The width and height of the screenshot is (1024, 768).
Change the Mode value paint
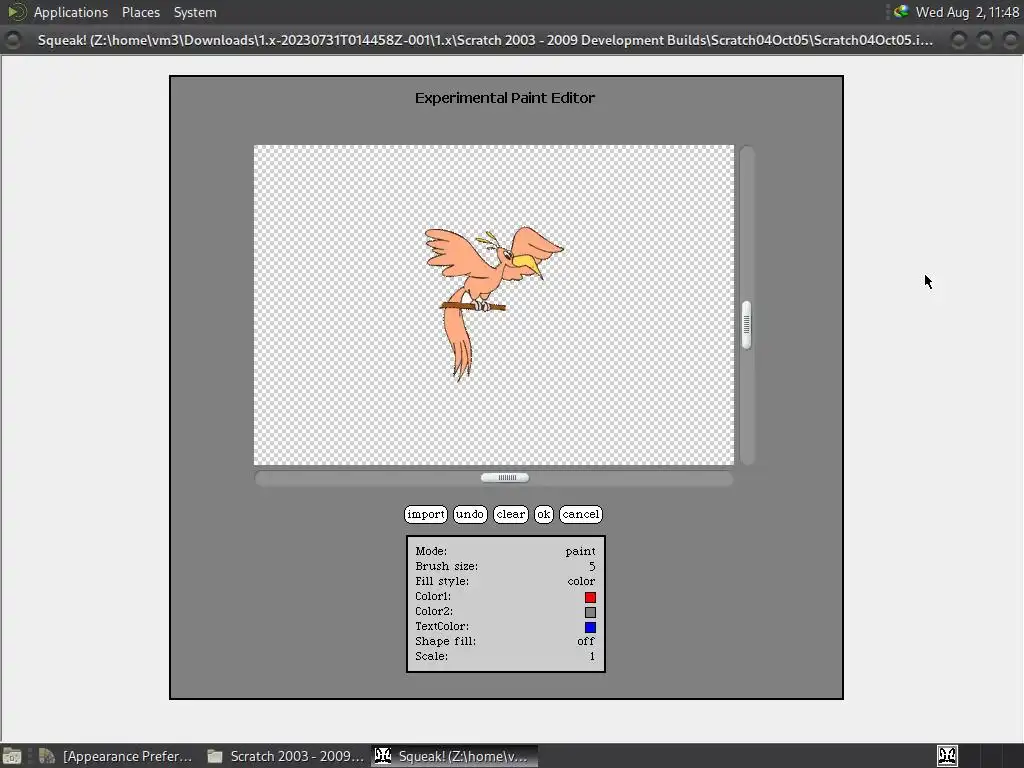[x=580, y=551]
